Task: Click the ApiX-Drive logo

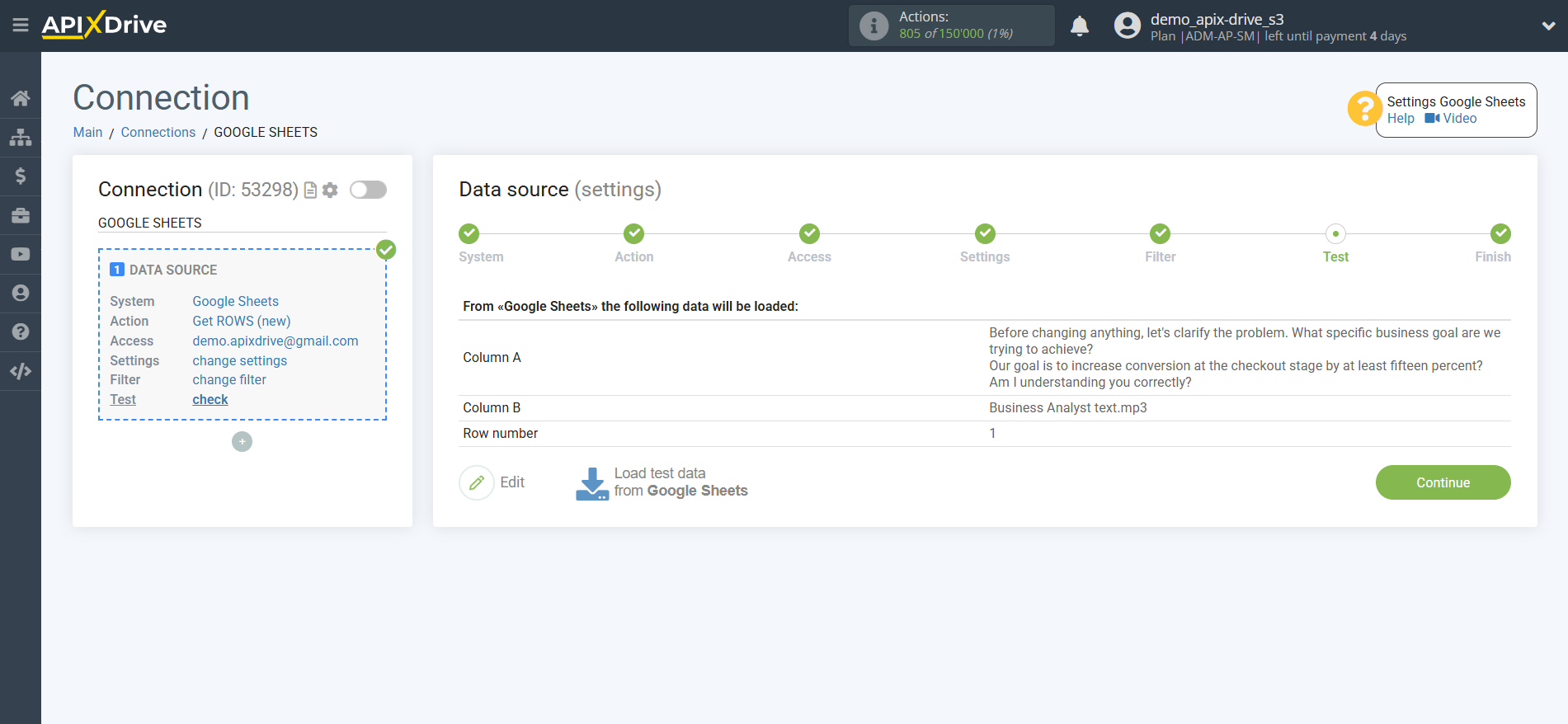Action: coord(104,25)
